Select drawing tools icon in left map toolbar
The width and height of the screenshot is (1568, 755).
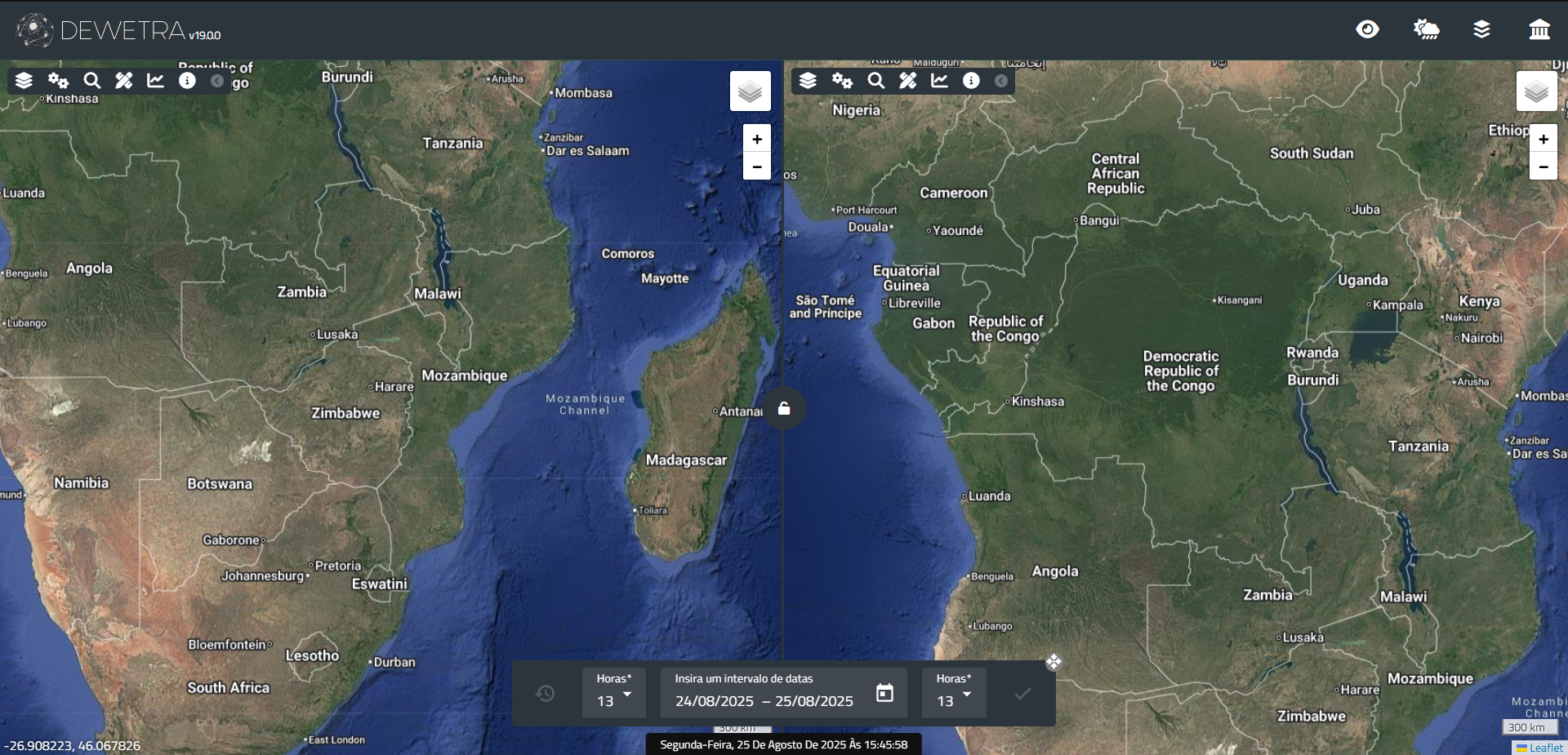pyautogui.click(x=123, y=81)
